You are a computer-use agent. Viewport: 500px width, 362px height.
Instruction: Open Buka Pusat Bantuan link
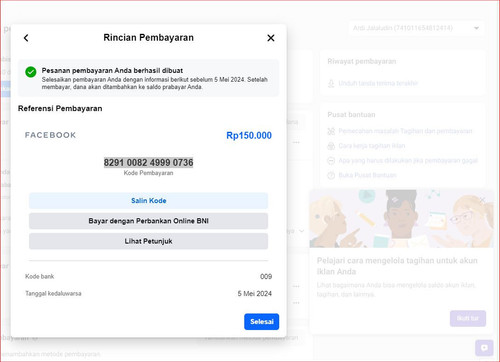[x=367, y=175]
